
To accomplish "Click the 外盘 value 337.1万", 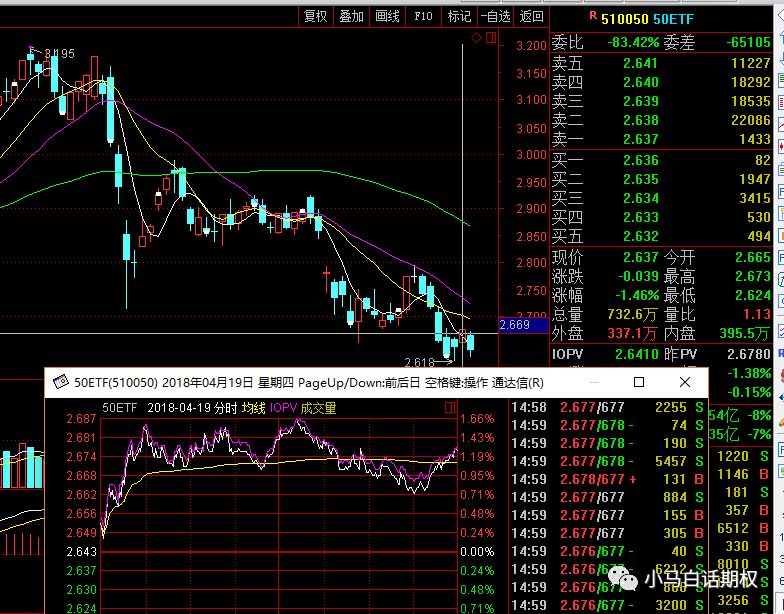I will coord(632,334).
